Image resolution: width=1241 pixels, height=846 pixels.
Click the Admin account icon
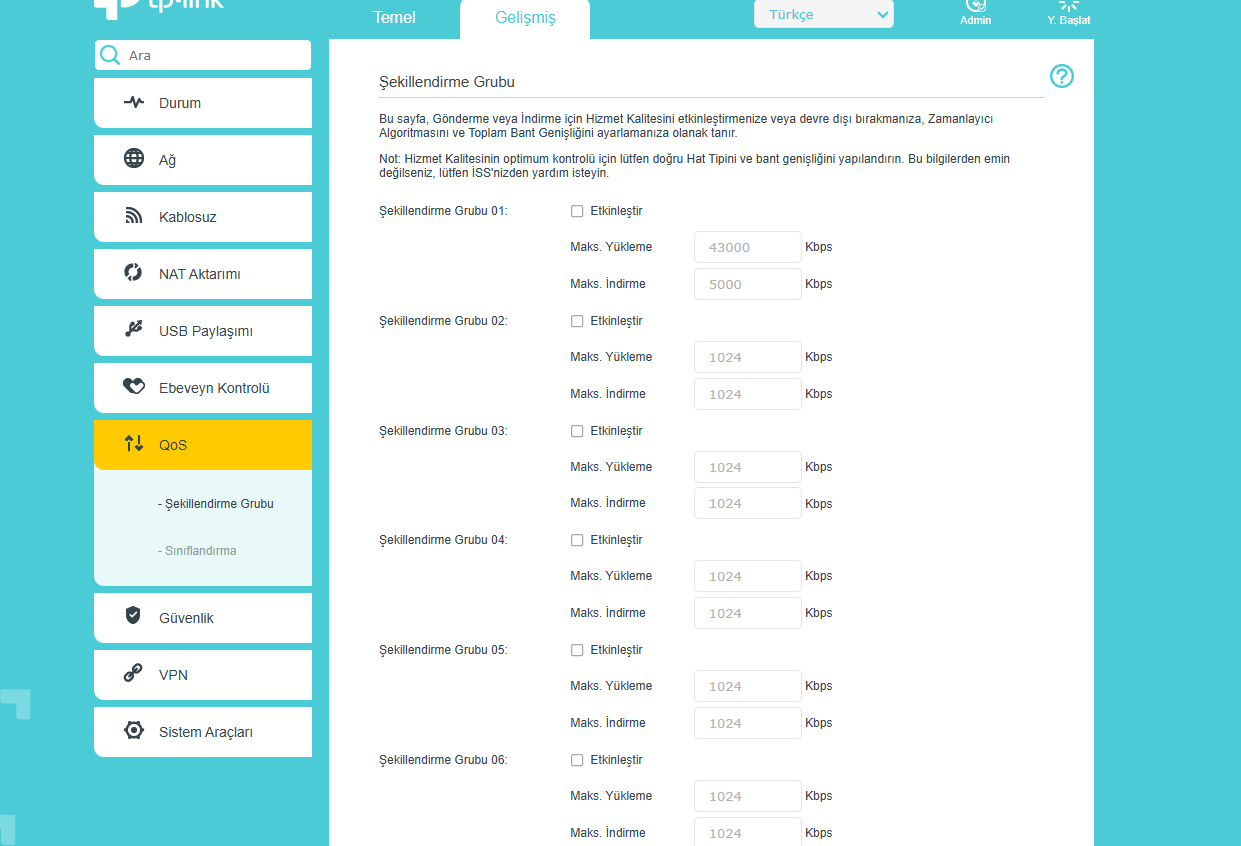pyautogui.click(x=975, y=5)
